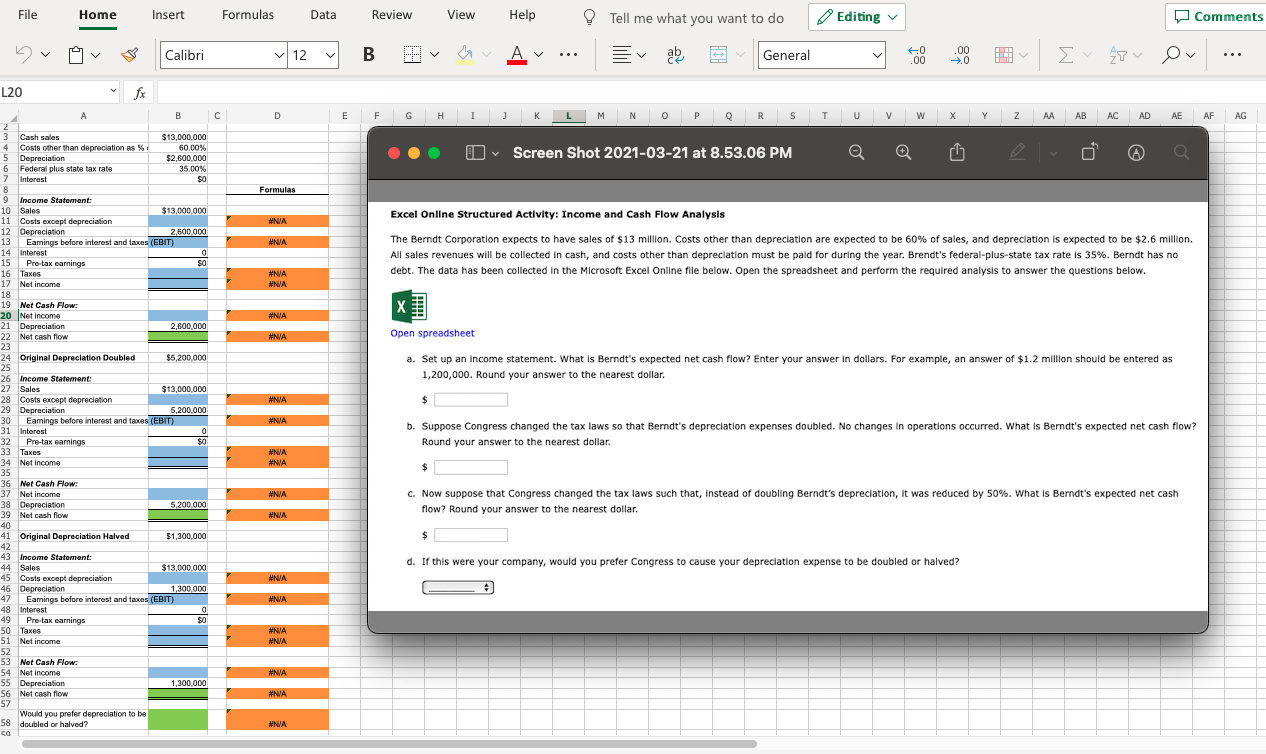The width and height of the screenshot is (1266, 754).
Task: Click the Sort & Filter icon
Action: pos(1118,55)
